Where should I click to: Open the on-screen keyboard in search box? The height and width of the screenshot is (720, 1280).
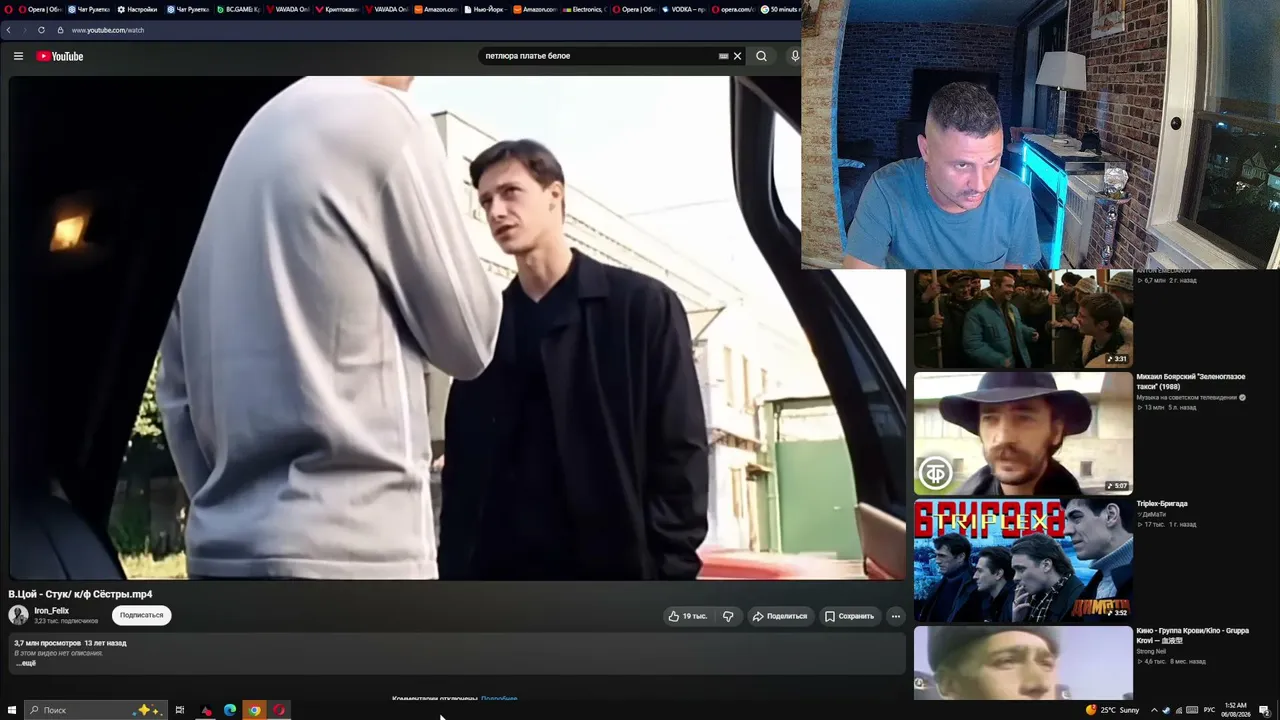click(x=723, y=56)
